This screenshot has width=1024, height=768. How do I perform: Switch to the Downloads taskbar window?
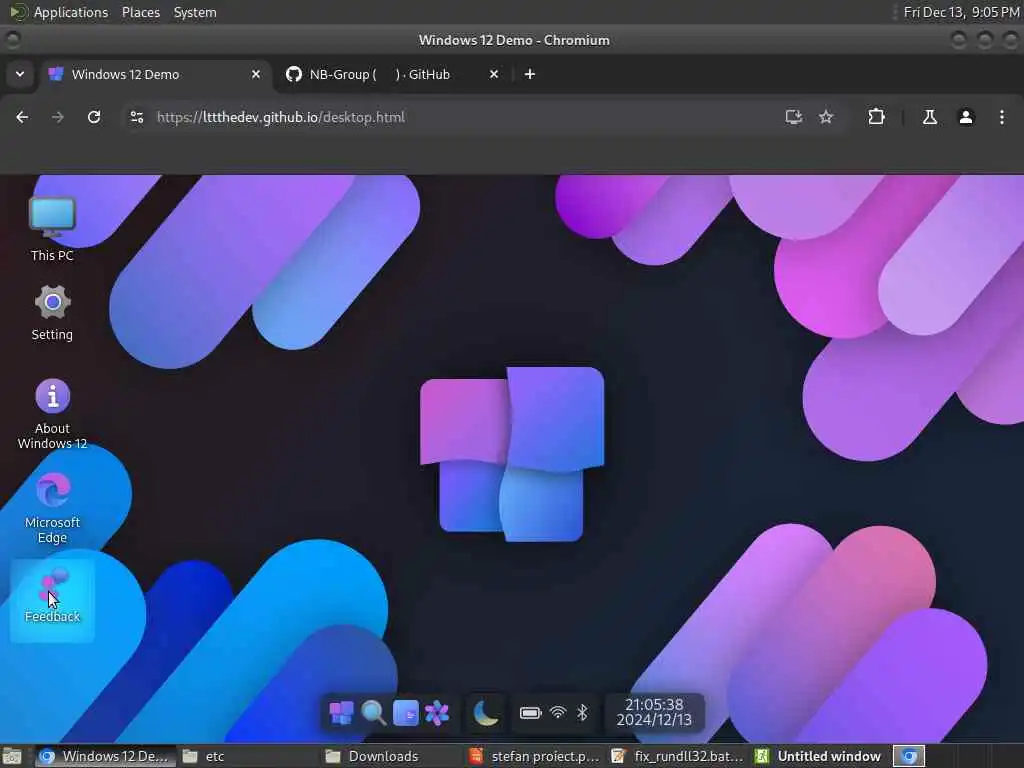coord(392,756)
